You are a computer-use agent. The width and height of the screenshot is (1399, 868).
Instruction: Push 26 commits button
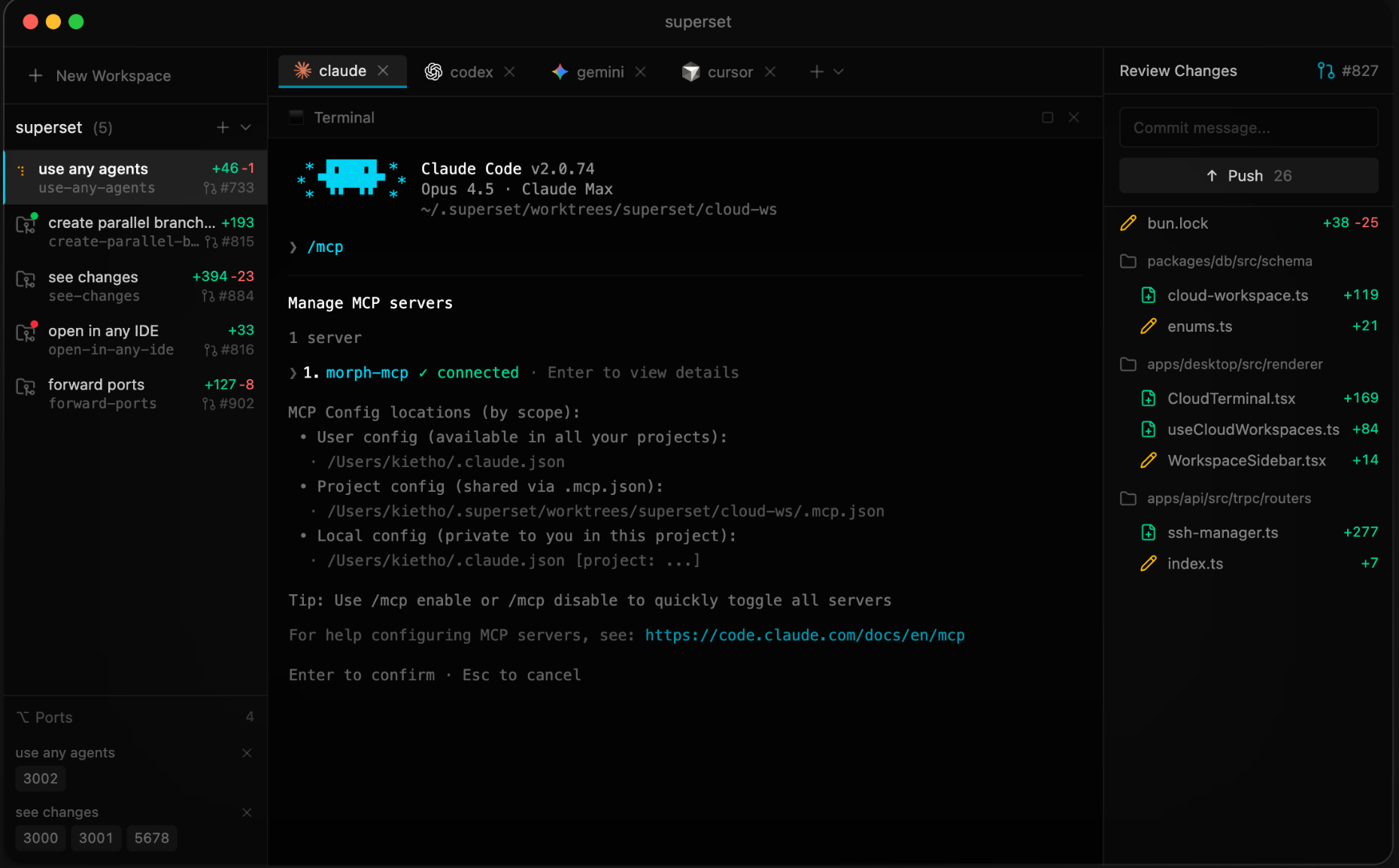tap(1249, 175)
